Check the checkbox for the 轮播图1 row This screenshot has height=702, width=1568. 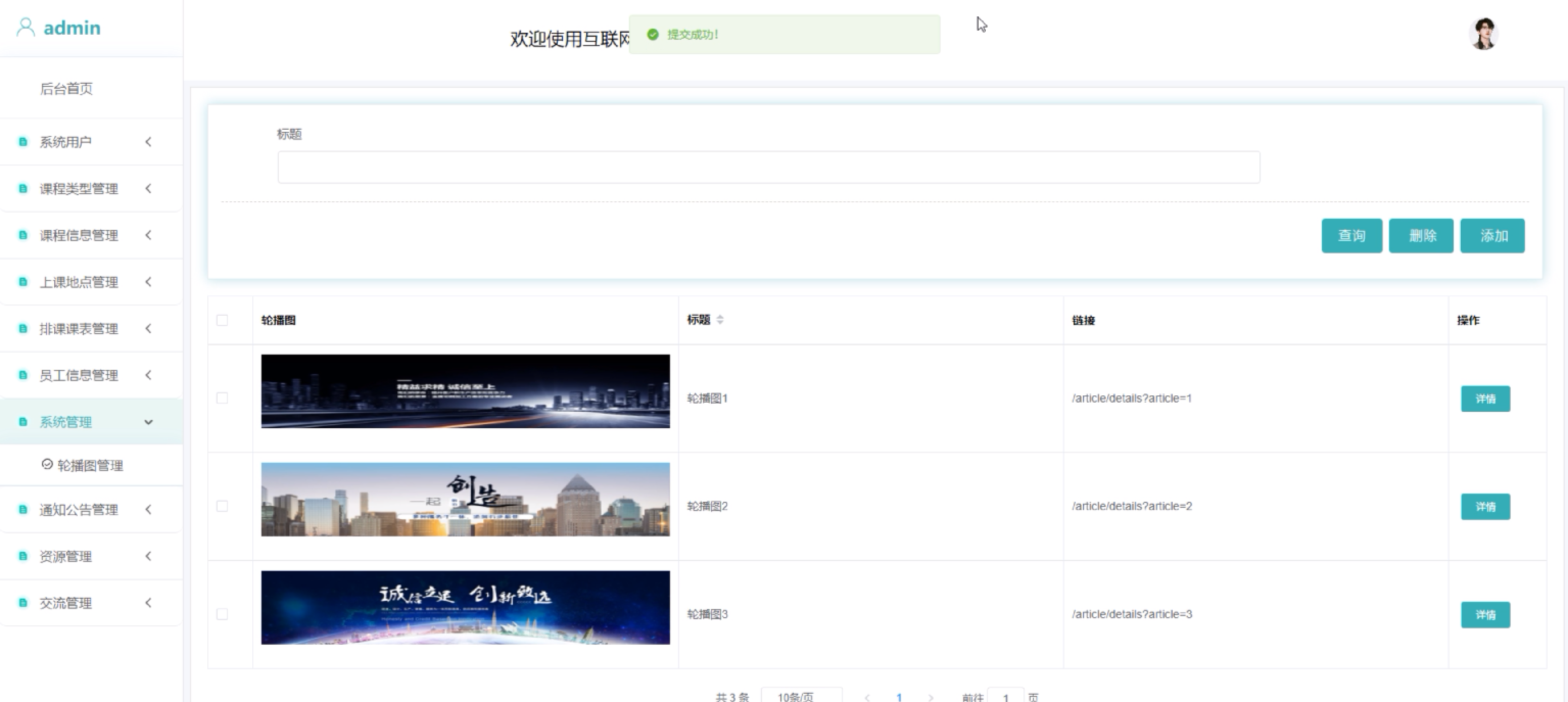coord(222,398)
